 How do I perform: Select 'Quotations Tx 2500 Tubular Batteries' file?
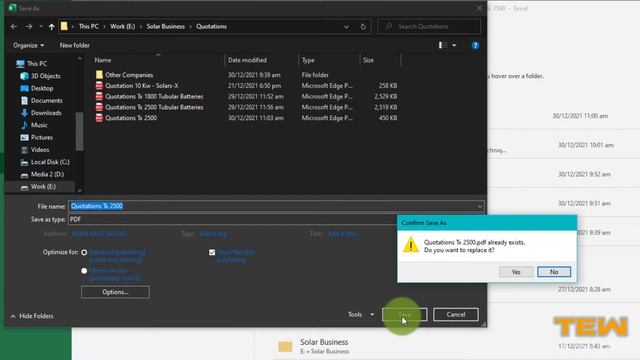pos(154,107)
